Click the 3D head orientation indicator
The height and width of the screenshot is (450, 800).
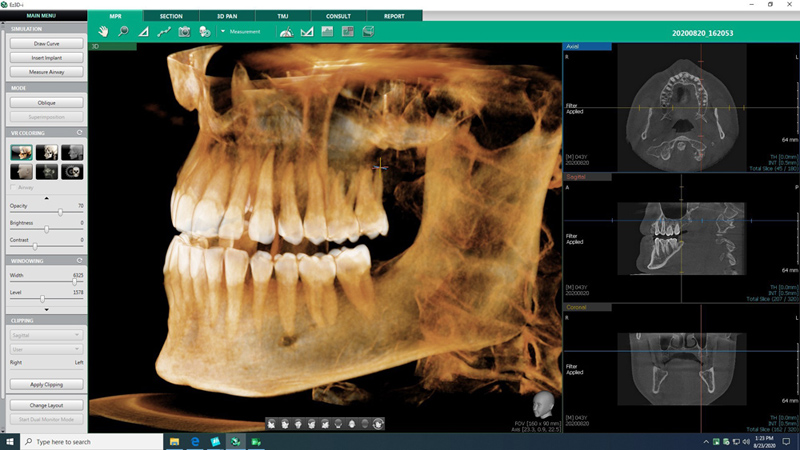543,406
